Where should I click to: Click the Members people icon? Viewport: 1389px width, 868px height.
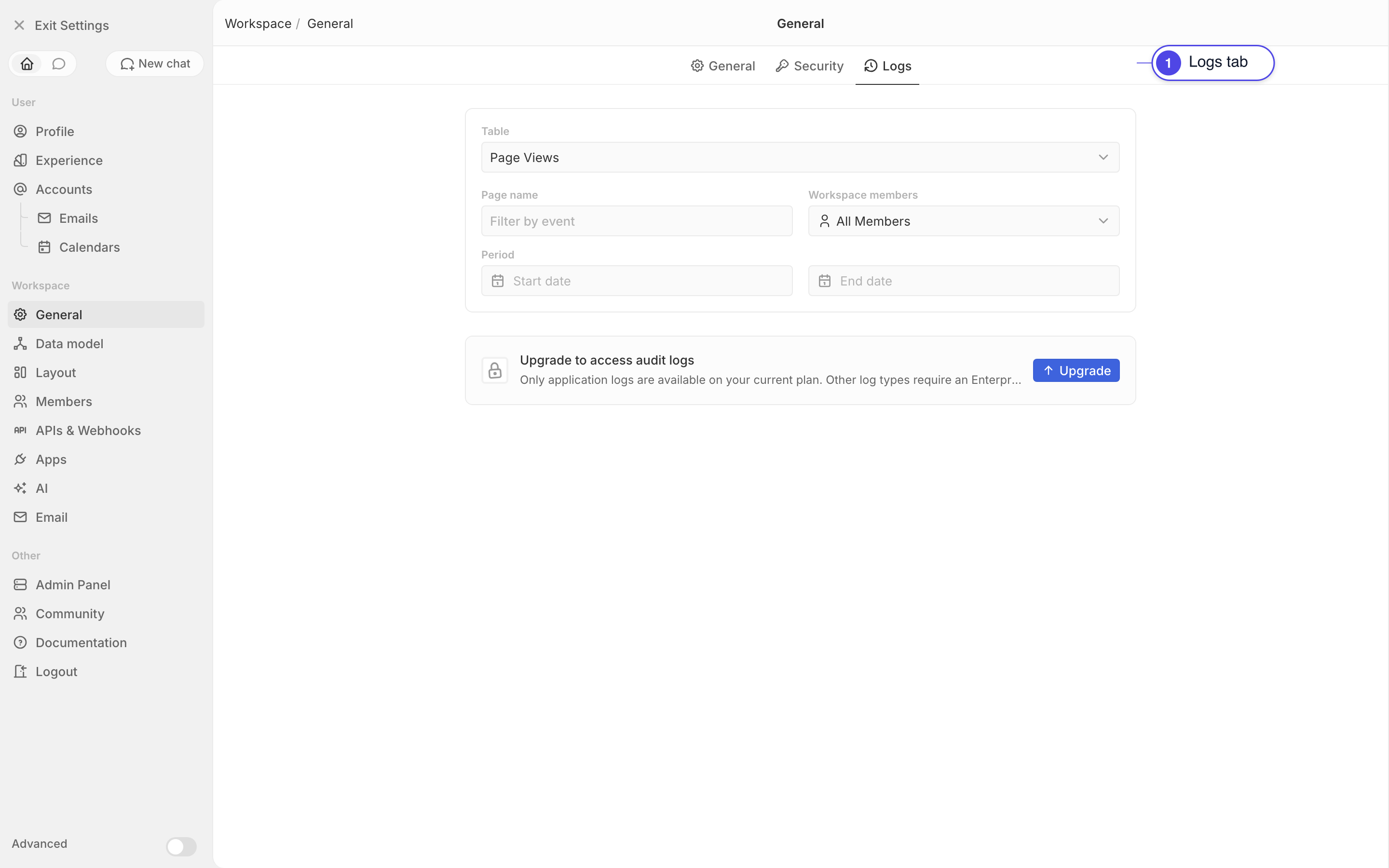coord(20,401)
